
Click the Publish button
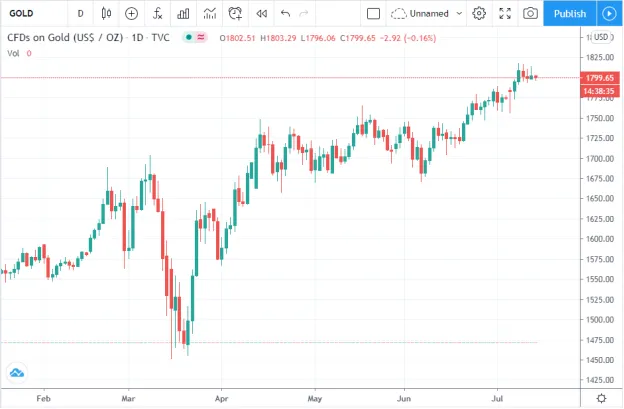pyautogui.click(x=570, y=14)
